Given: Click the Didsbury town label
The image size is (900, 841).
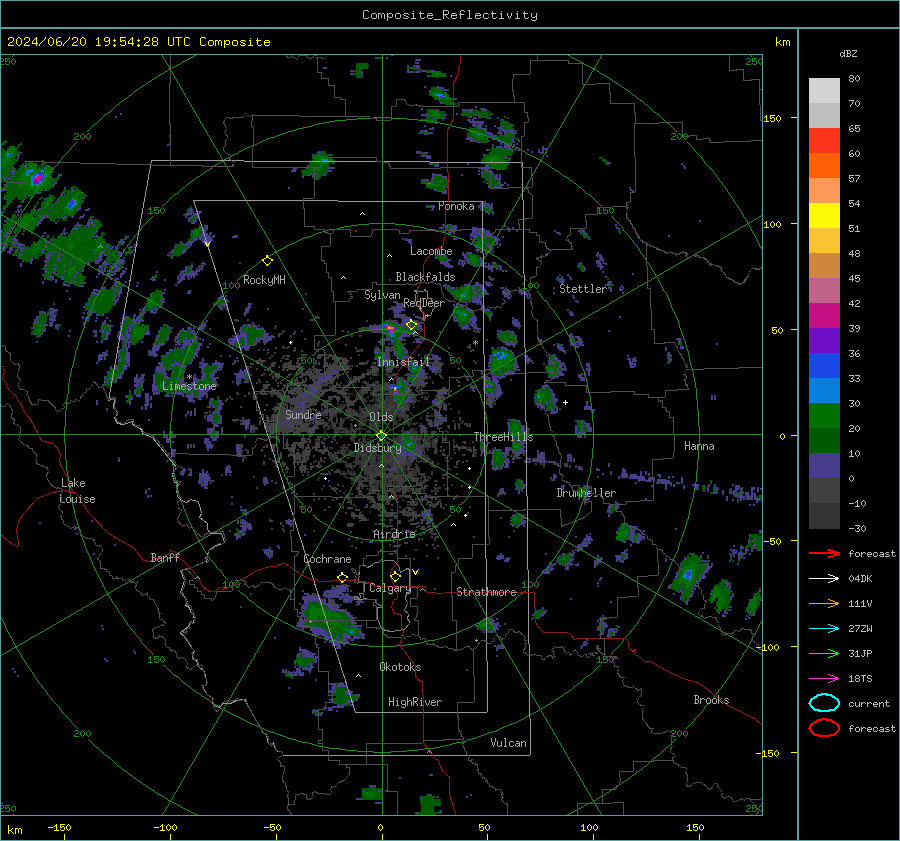Looking at the screenshot, I should coord(377,448).
